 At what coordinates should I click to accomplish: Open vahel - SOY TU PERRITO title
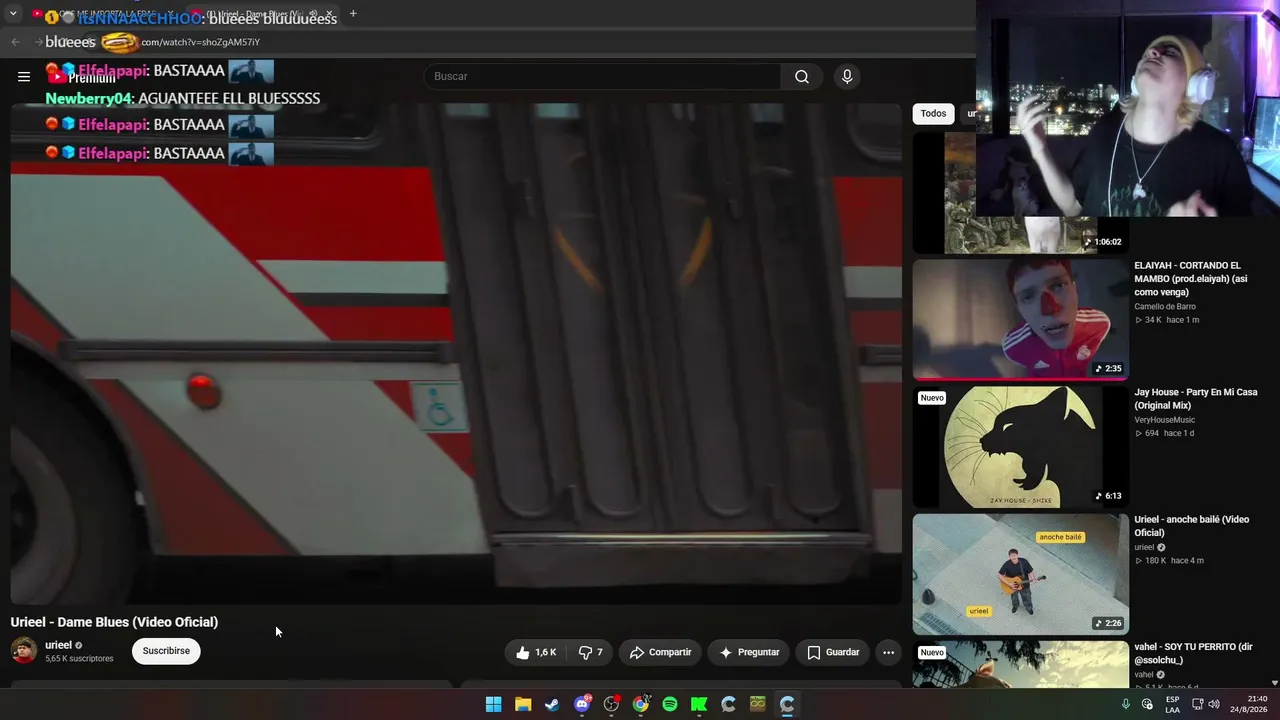1193,653
